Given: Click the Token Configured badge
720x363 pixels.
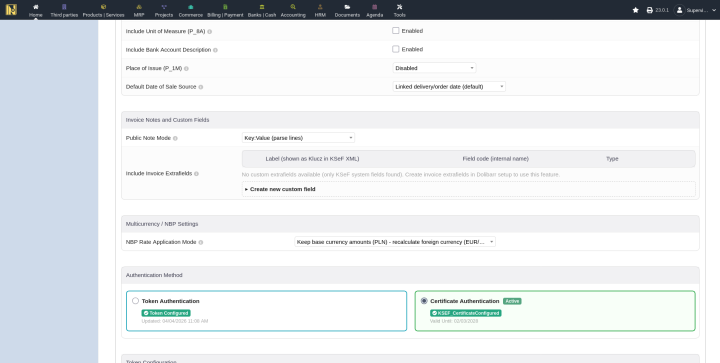Looking at the screenshot, I should point(166,313).
